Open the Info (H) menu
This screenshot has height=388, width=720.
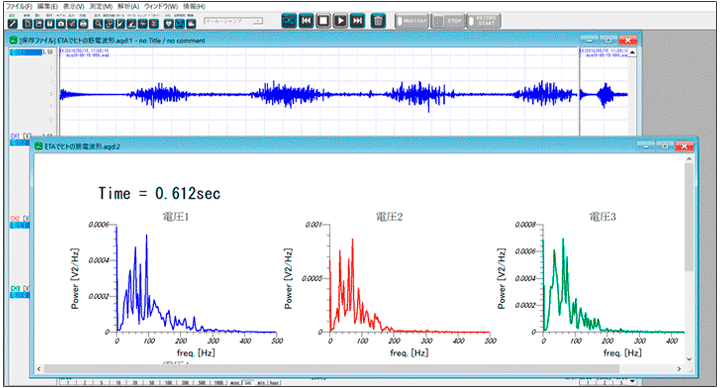(x=194, y=6)
